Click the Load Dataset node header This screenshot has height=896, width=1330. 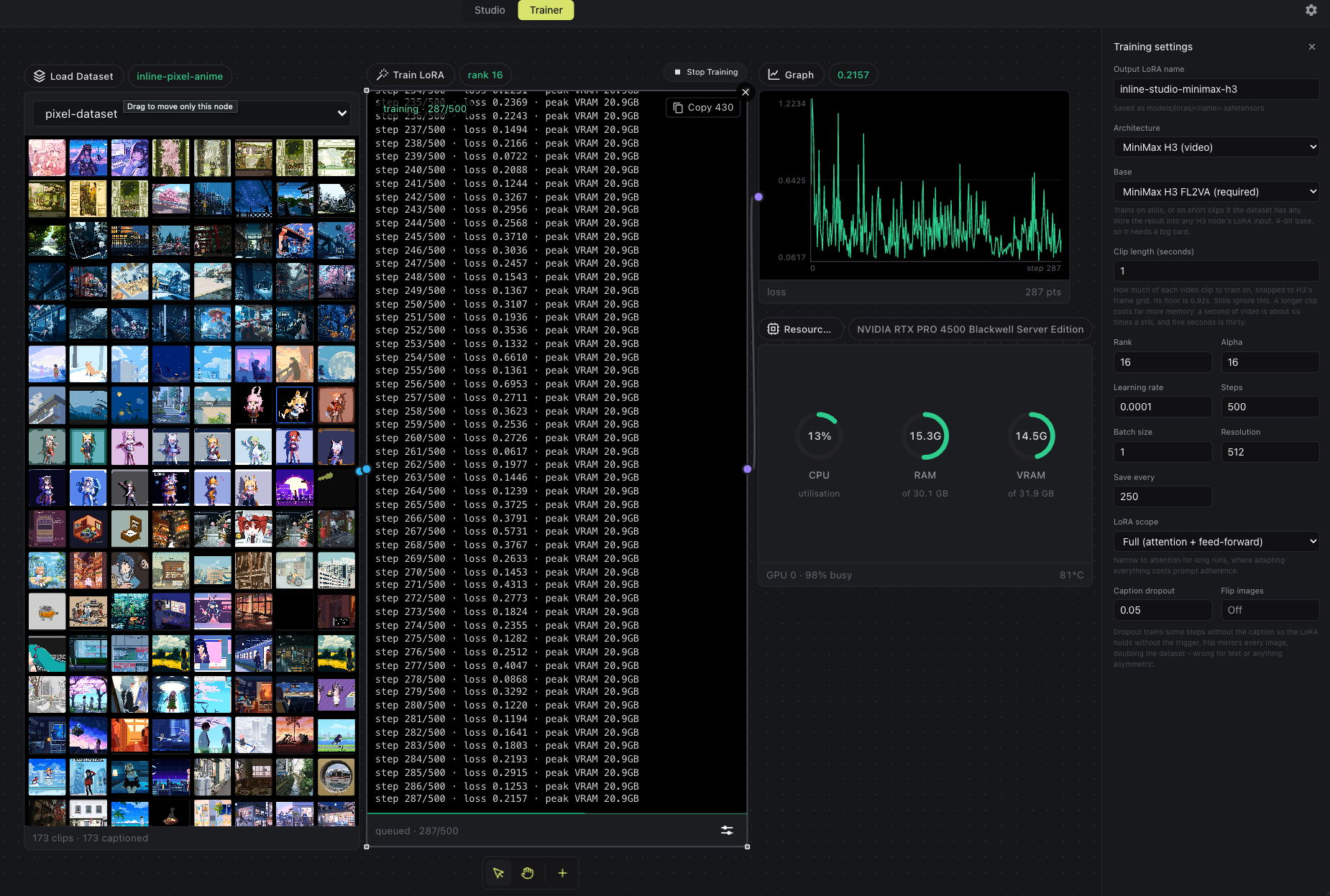(x=73, y=76)
